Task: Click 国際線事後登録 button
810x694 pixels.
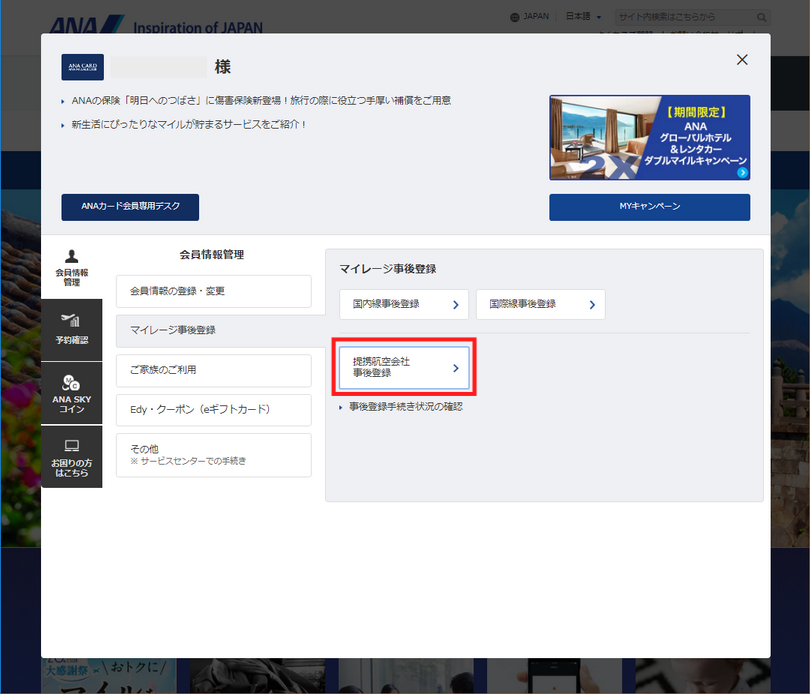Action: click(540, 304)
